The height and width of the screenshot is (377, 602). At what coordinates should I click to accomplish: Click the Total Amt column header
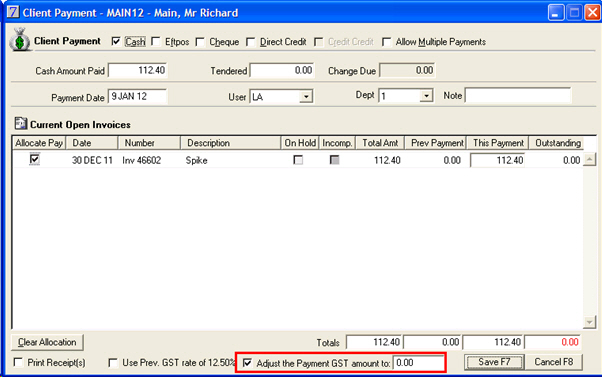380,143
